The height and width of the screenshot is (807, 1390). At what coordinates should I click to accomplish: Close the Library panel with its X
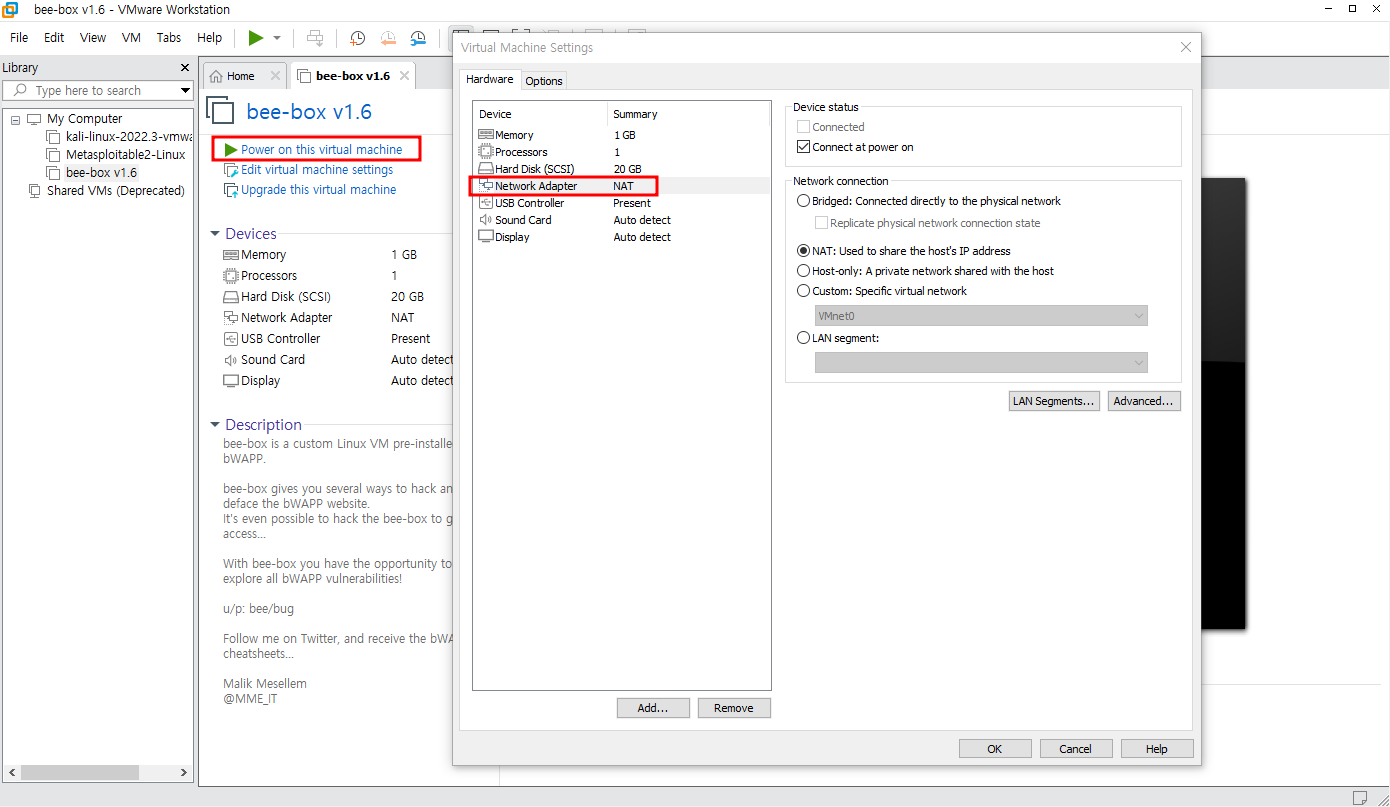pyautogui.click(x=184, y=68)
